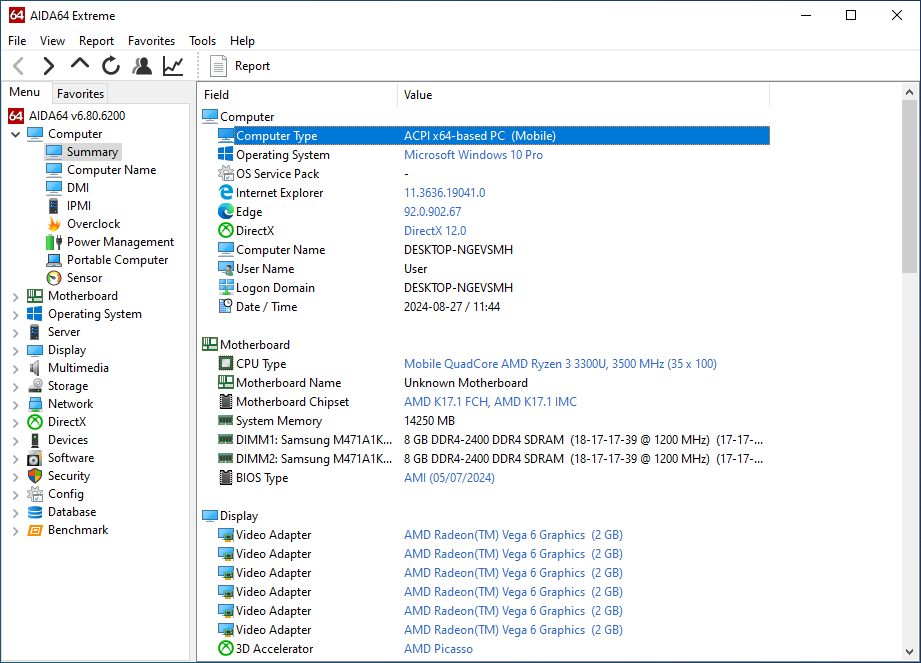Expand the Storage tree node

16,386
